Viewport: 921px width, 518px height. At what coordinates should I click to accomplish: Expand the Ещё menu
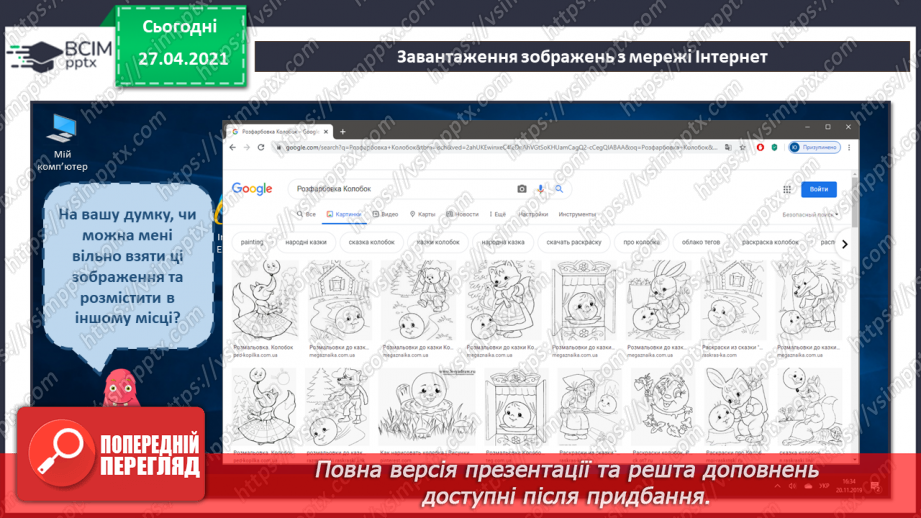point(498,214)
